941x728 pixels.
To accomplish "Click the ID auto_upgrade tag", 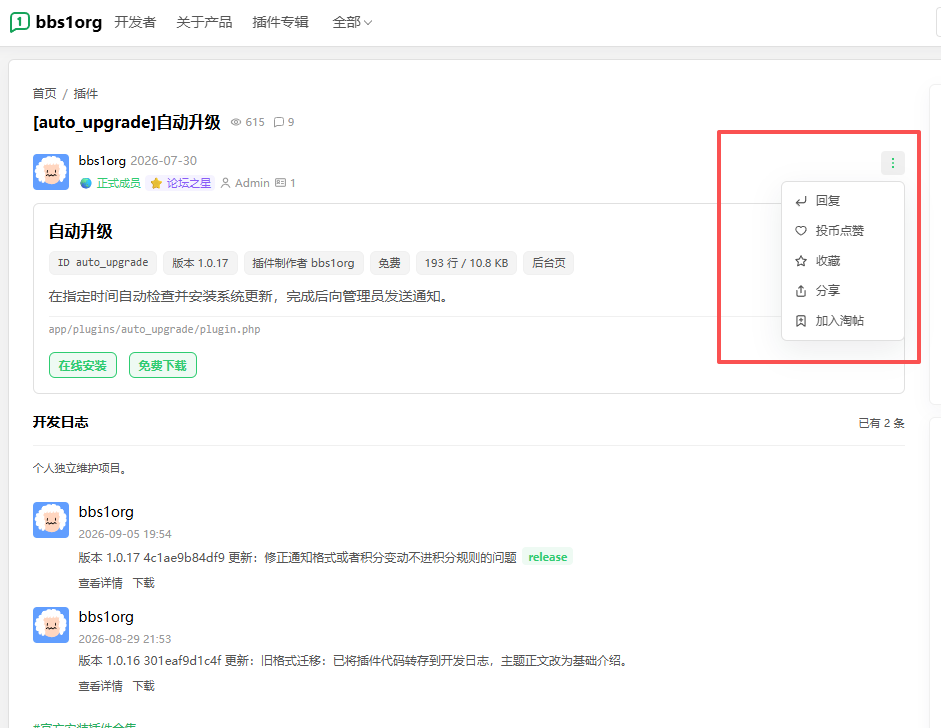I will pos(103,263).
